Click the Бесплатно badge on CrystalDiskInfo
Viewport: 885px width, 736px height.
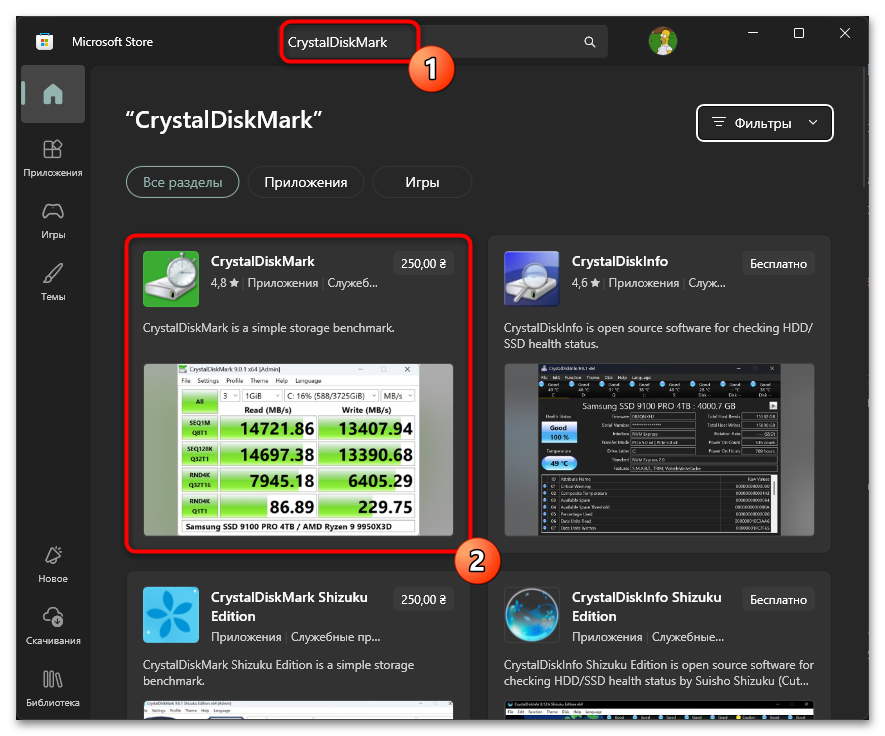[x=778, y=264]
